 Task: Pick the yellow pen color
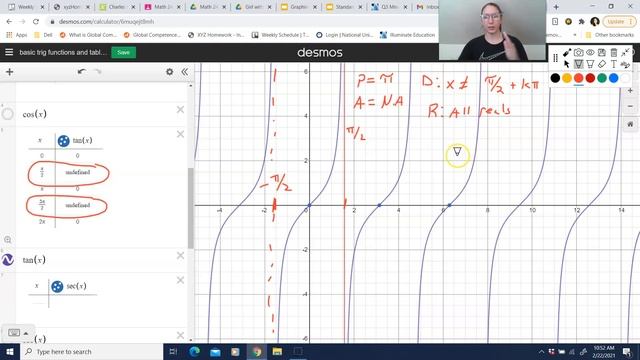click(567, 78)
